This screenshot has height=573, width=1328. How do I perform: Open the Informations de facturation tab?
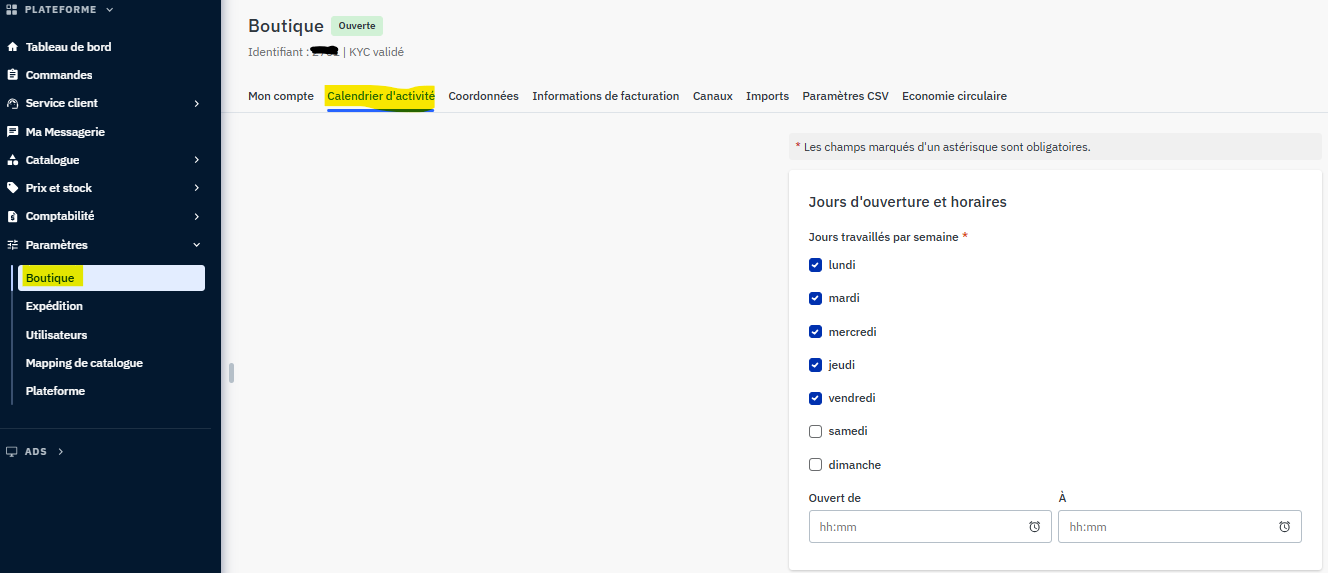point(605,96)
